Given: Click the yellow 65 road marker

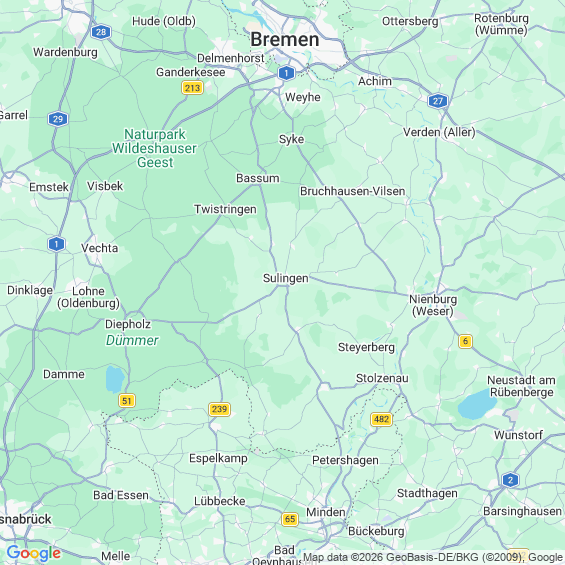Looking at the screenshot, I should point(290,519).
